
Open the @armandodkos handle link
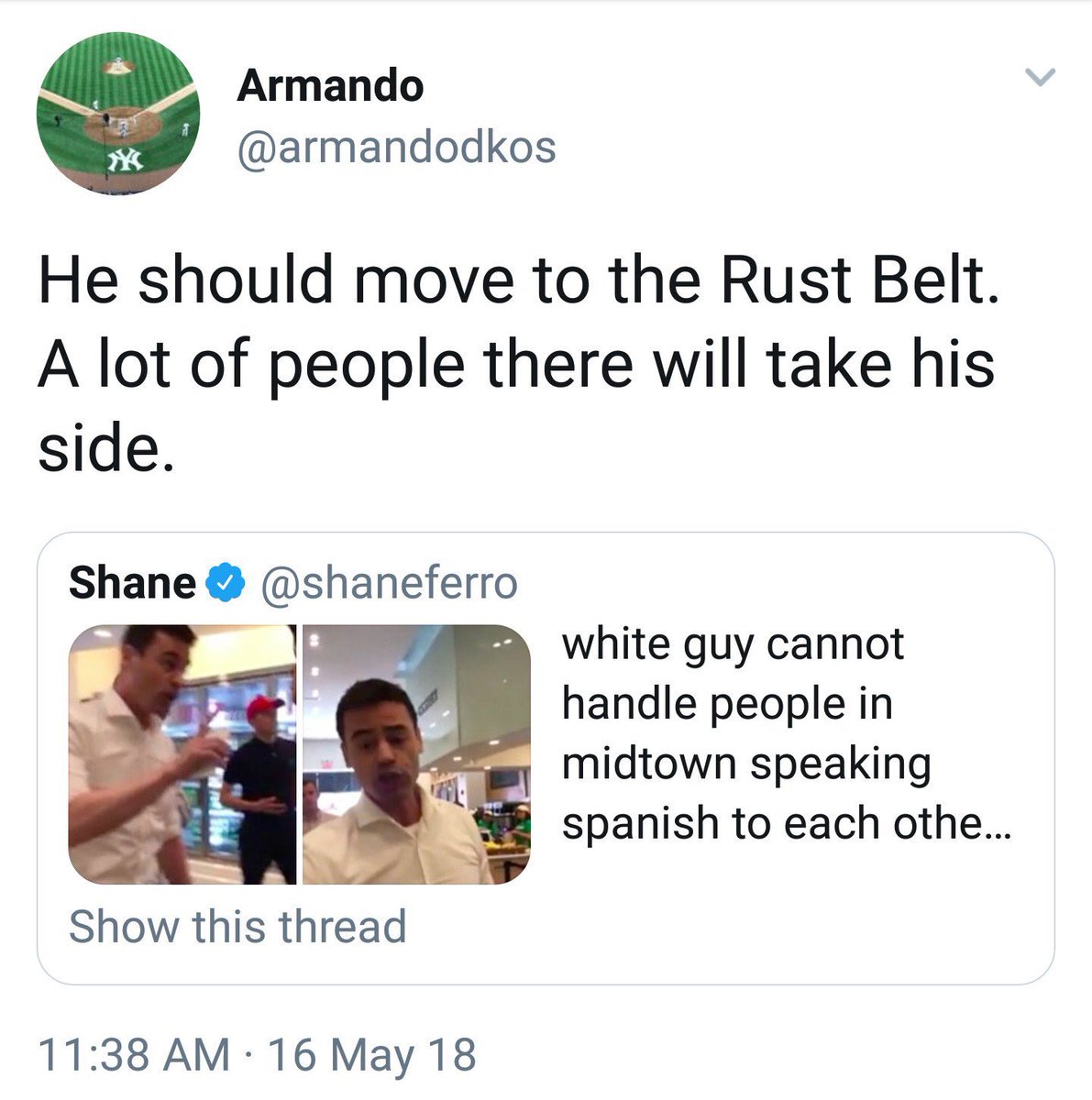click(x=396, y=147)
